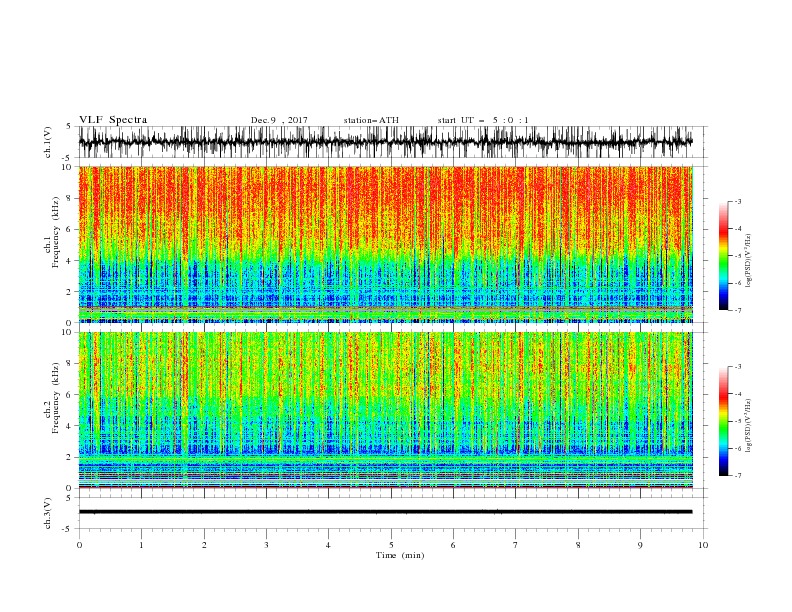This screenshot has height=612, width=792.
Task: Click the upper color bar's log(PSD) label
Action: click(749, 261)
